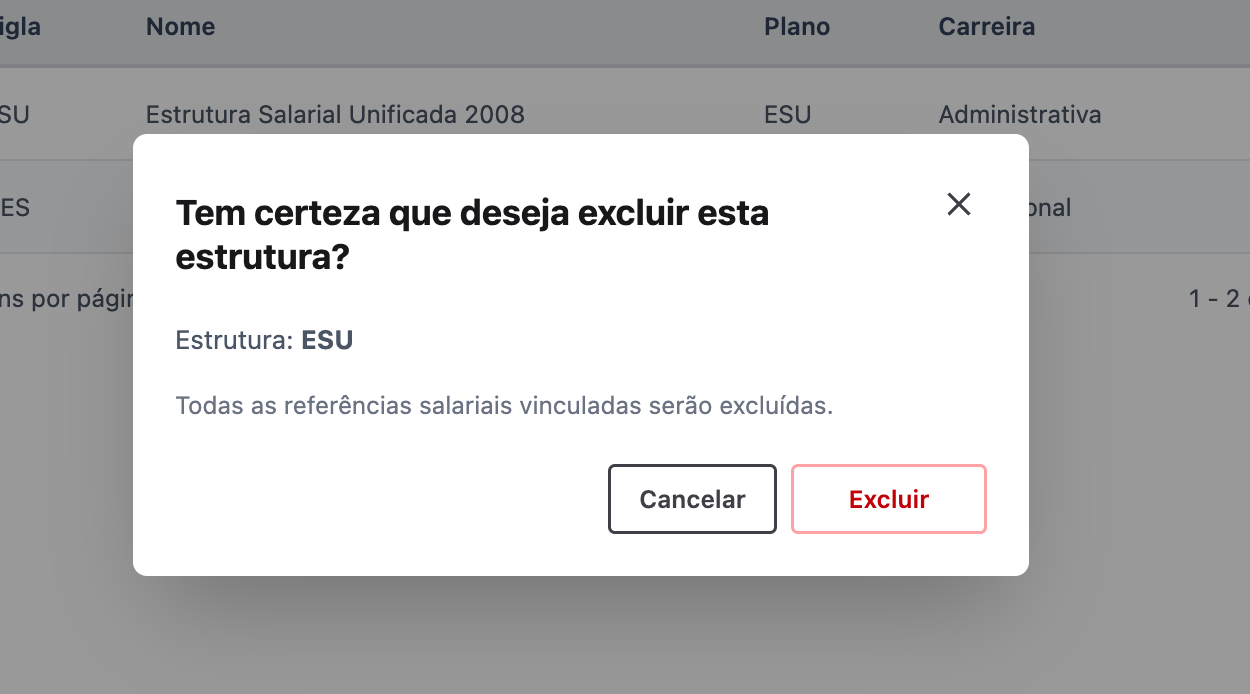1250x694 pixels.
Task: Sort by the Nome column header
Action: pyautogui.click(x=180, y=26)
